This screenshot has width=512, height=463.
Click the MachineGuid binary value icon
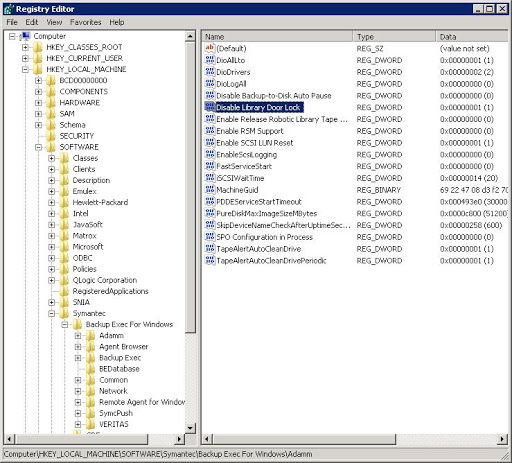pyautogui.click(x=210, y=190)
